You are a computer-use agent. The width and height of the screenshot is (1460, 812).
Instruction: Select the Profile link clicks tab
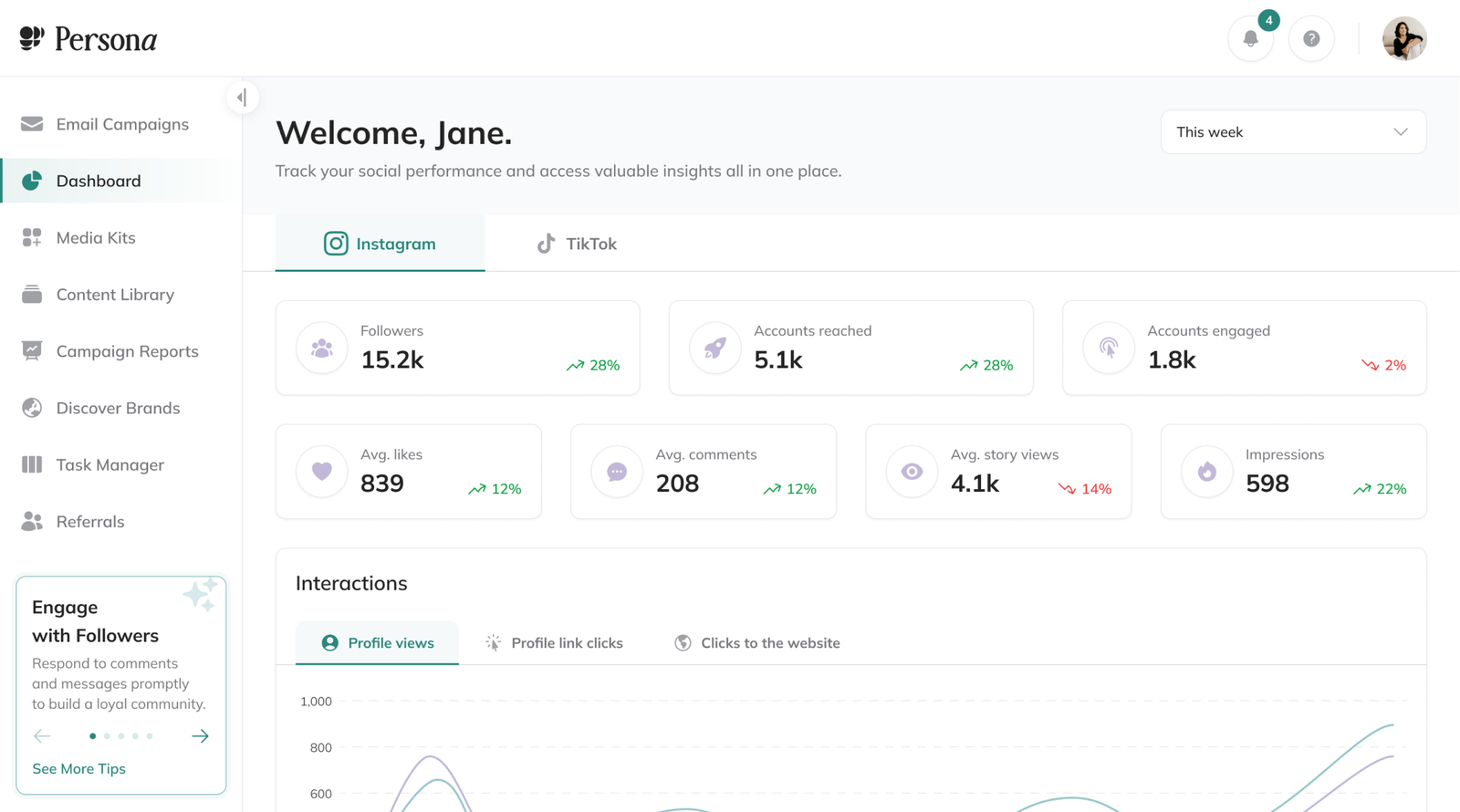click(554, 643)
